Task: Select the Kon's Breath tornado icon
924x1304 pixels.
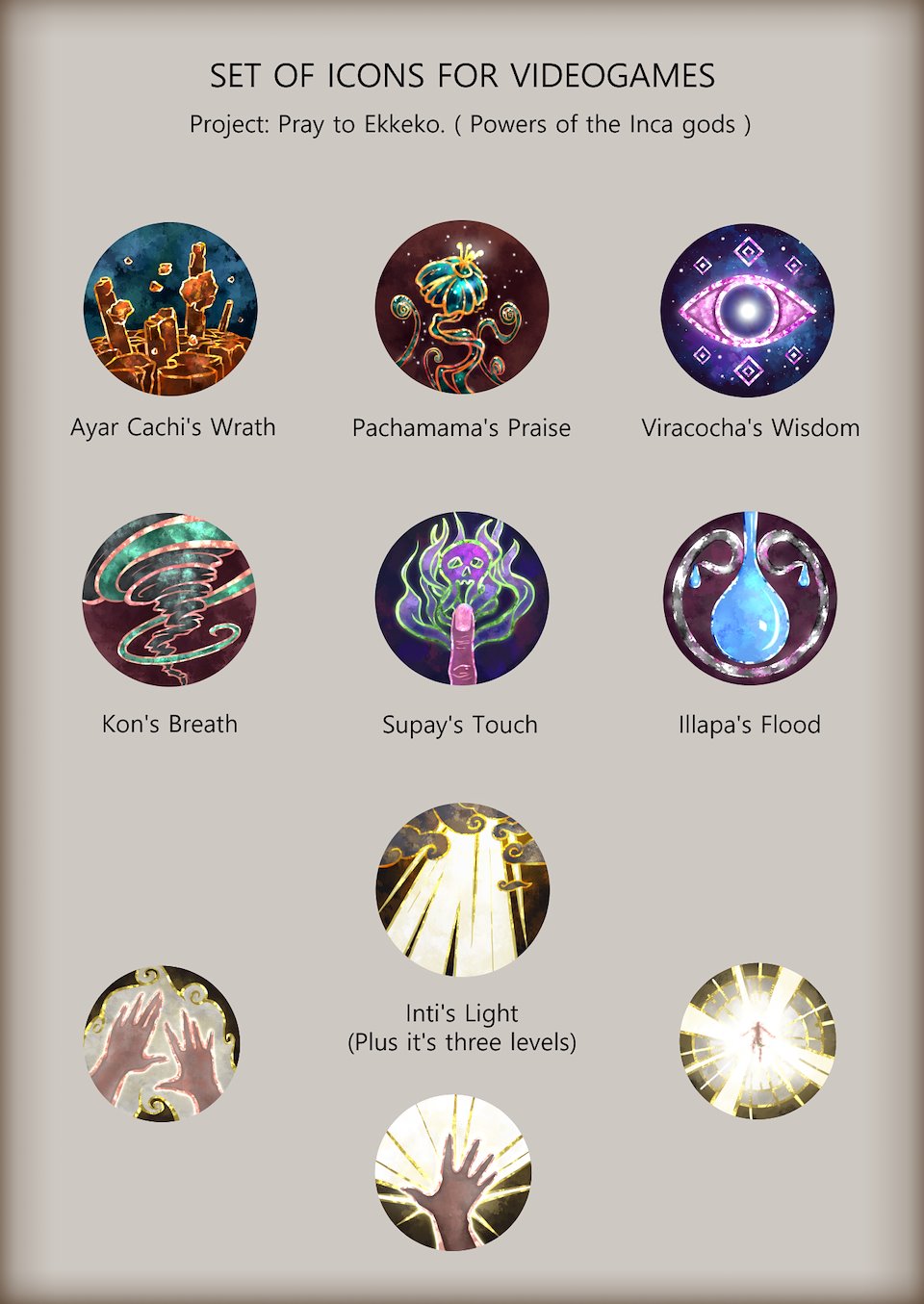Action: 169,599
